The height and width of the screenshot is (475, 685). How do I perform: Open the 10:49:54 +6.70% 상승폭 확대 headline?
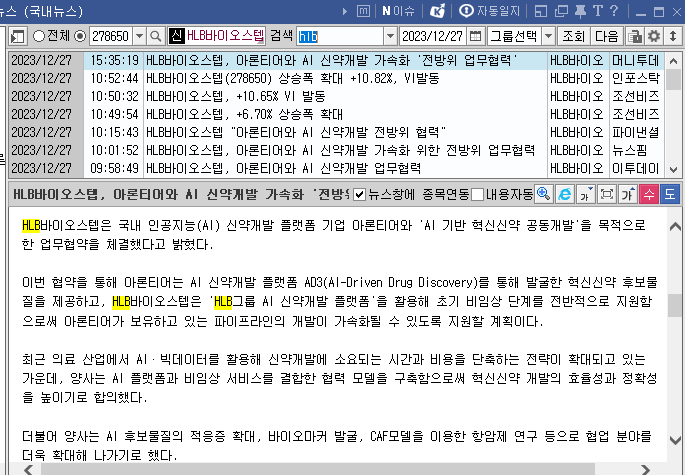click(245, 114)
